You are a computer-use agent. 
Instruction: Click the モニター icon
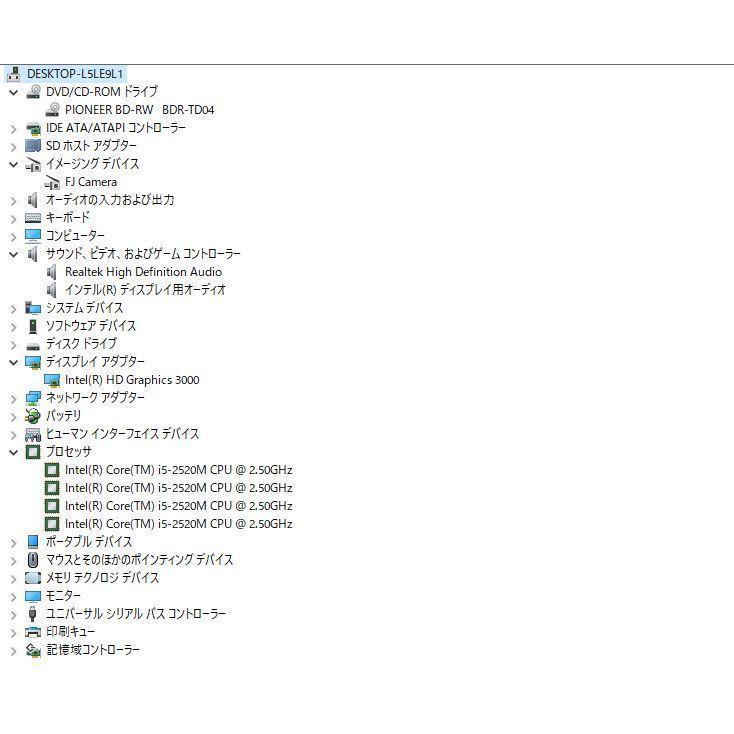(33, 596)
